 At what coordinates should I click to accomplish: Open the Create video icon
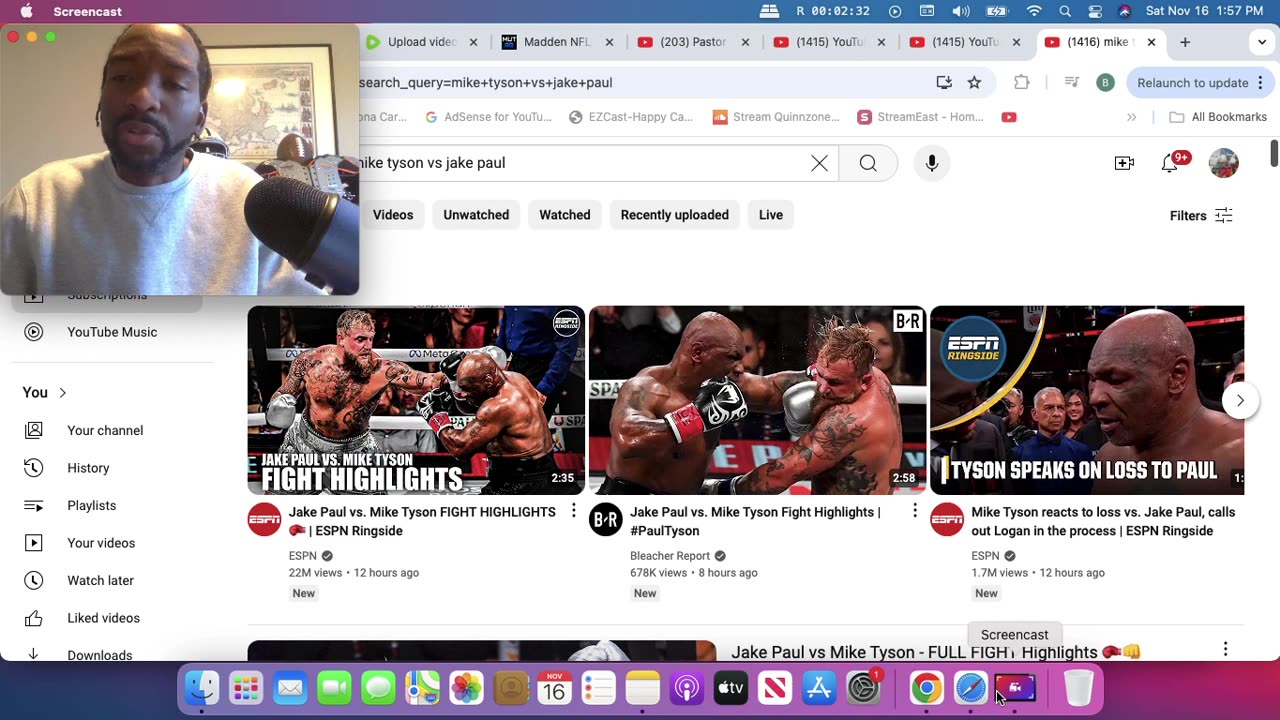point(1124,163)
